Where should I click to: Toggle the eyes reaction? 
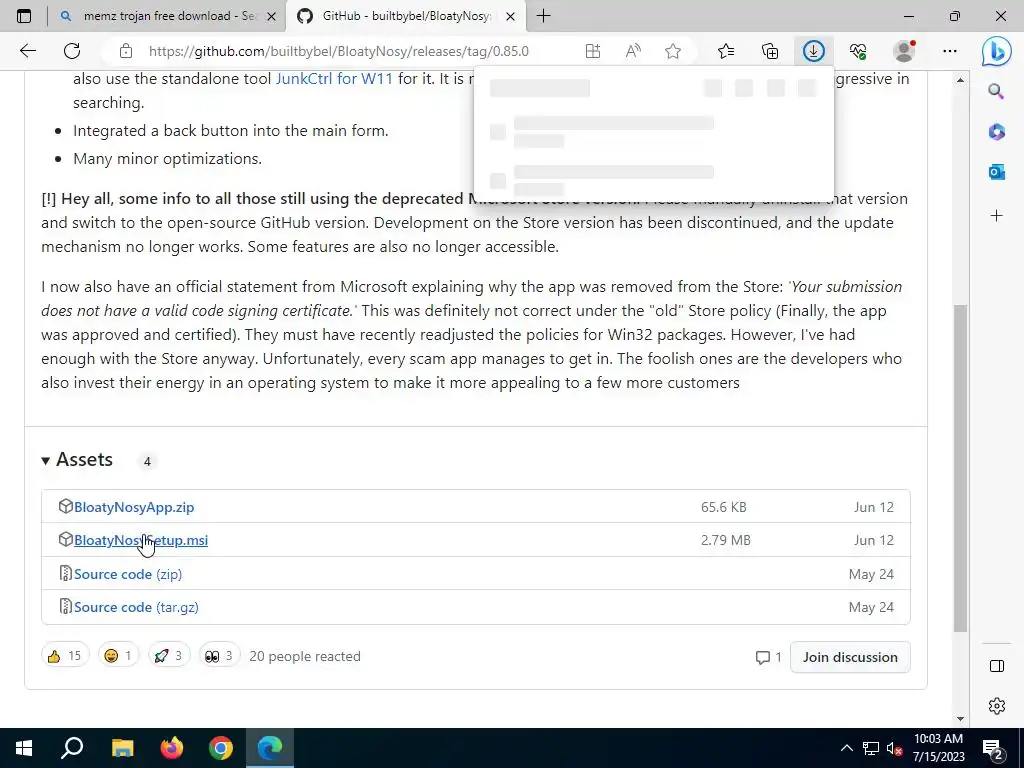[x=219, y=655]
